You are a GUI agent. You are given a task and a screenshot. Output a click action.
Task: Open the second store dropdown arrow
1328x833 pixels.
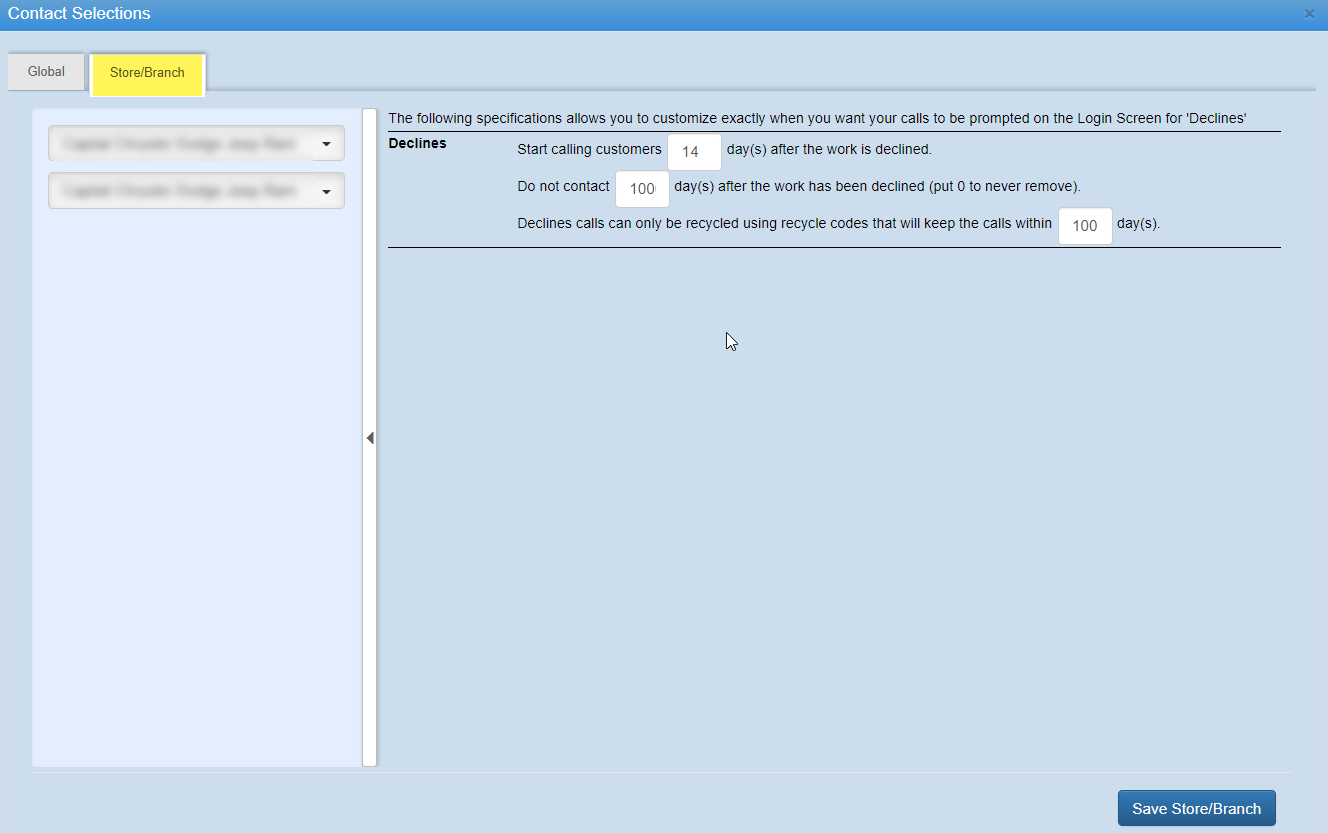tap(327, 191)
